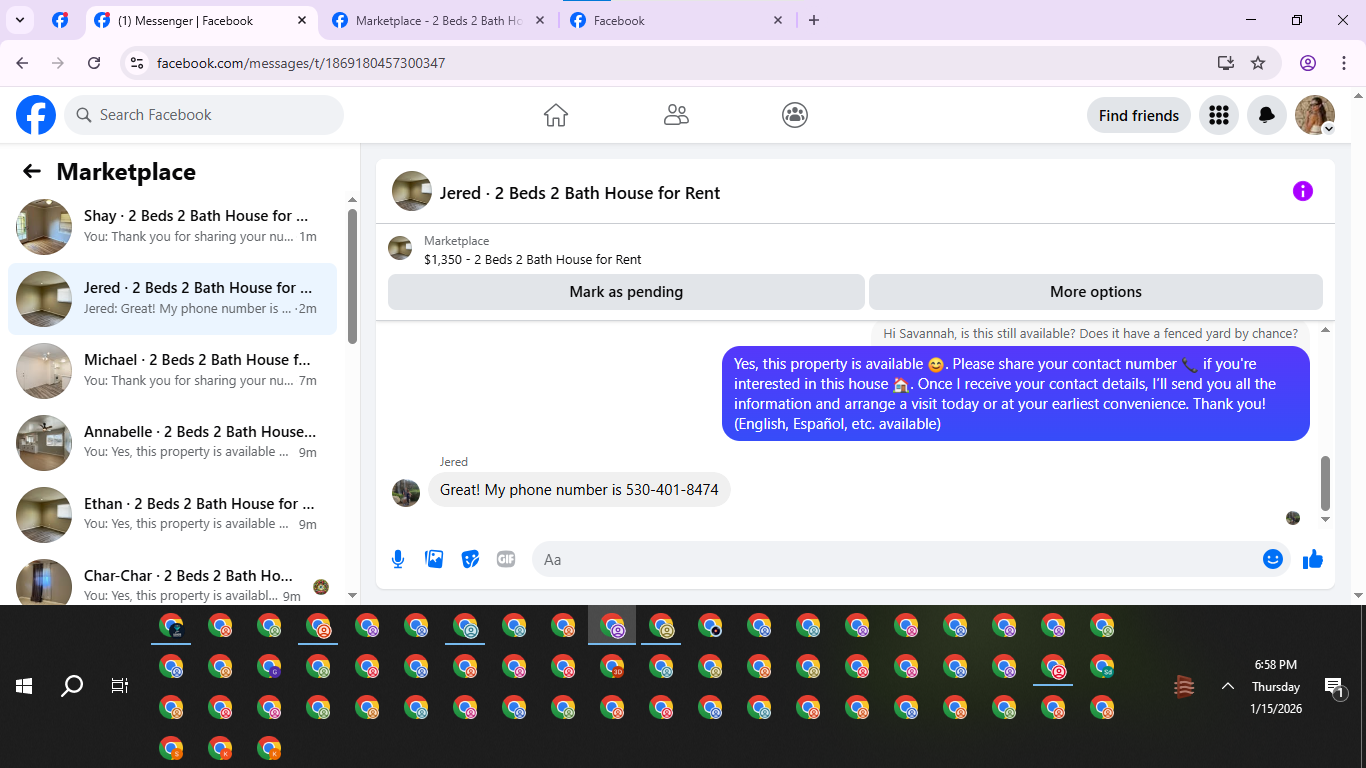Click the Find friends button
Image resolution: width=1366 pixels, height=768 pixels.
pos(1138,115)
